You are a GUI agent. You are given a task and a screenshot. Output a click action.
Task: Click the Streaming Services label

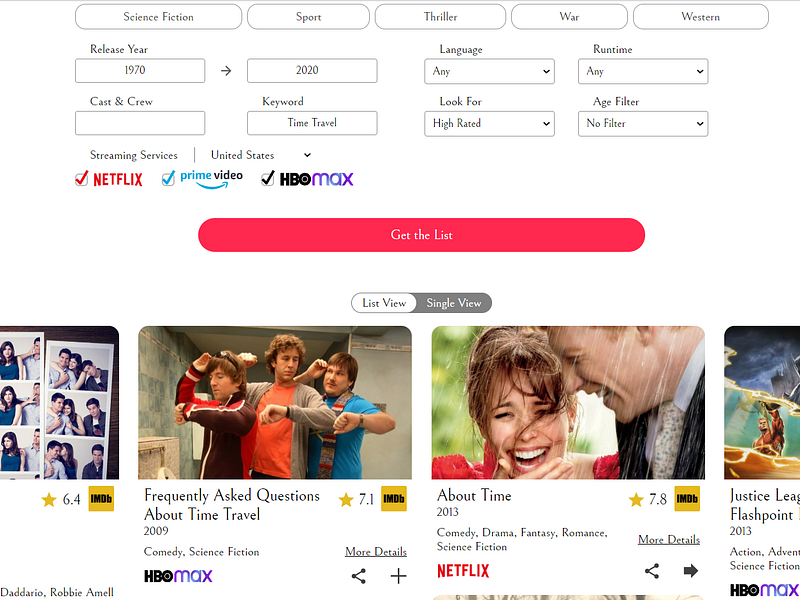(134, 155)
